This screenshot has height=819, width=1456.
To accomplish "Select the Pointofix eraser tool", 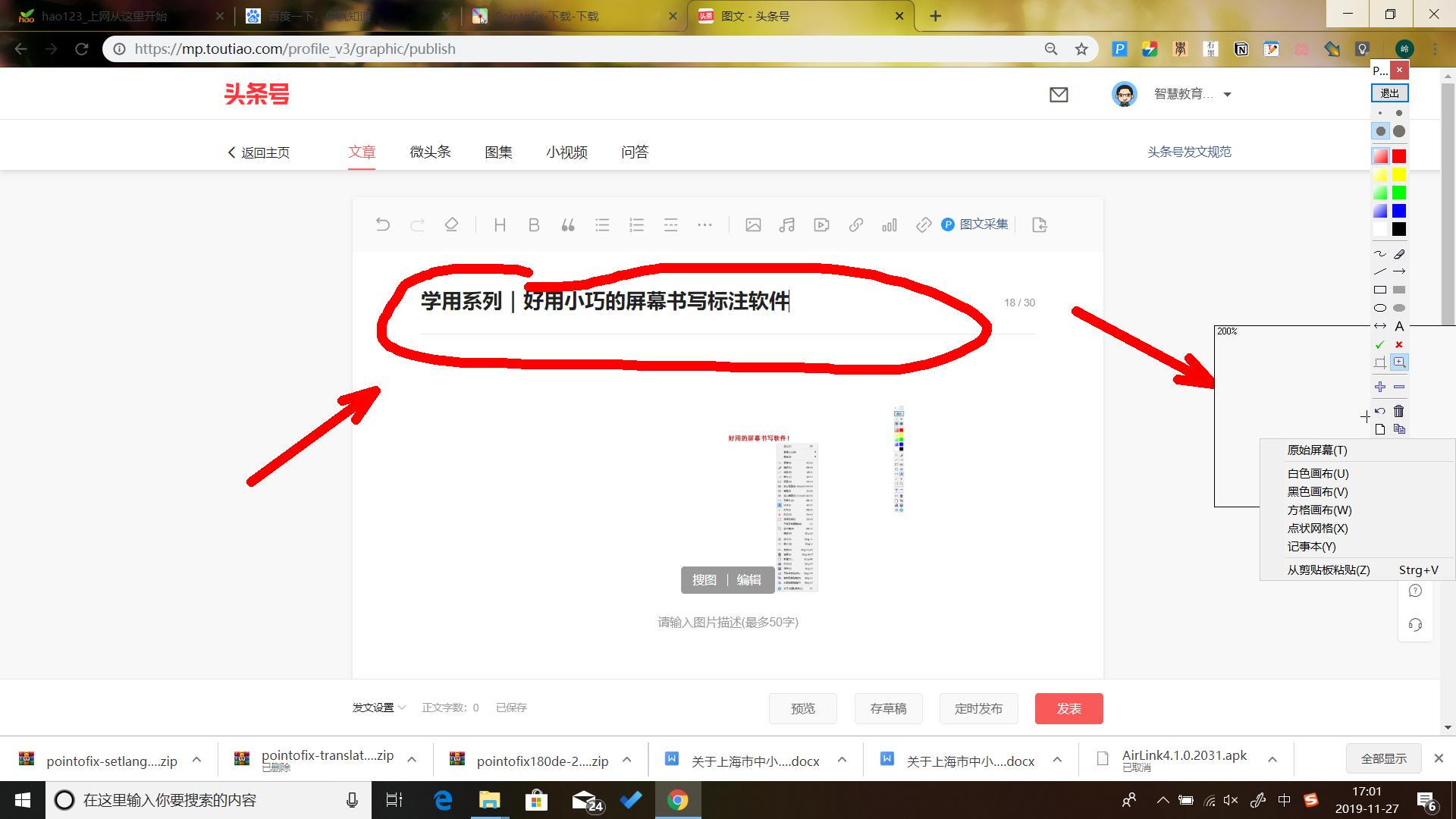I will point(1399,253).
